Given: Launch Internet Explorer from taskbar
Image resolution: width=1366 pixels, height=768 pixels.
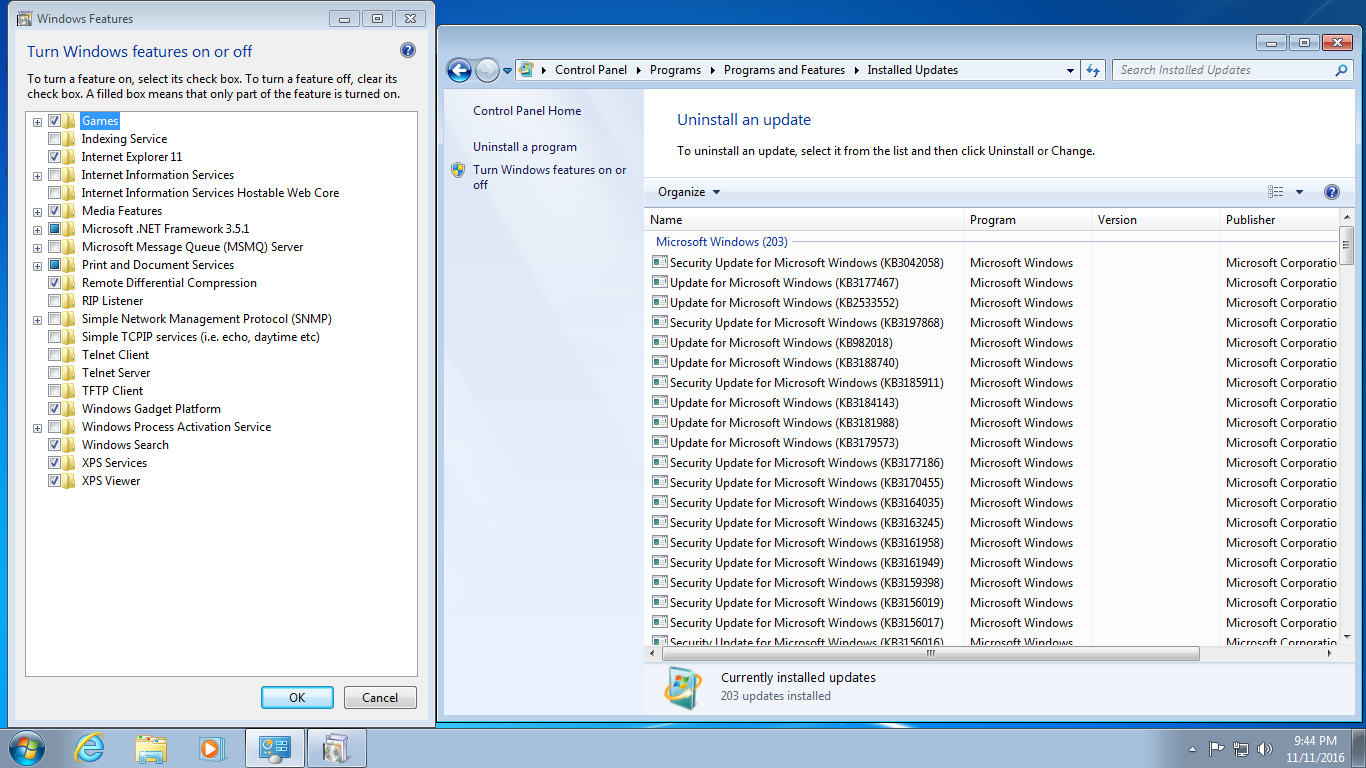Looking at the screenshot, I should (x=90, y=748).
